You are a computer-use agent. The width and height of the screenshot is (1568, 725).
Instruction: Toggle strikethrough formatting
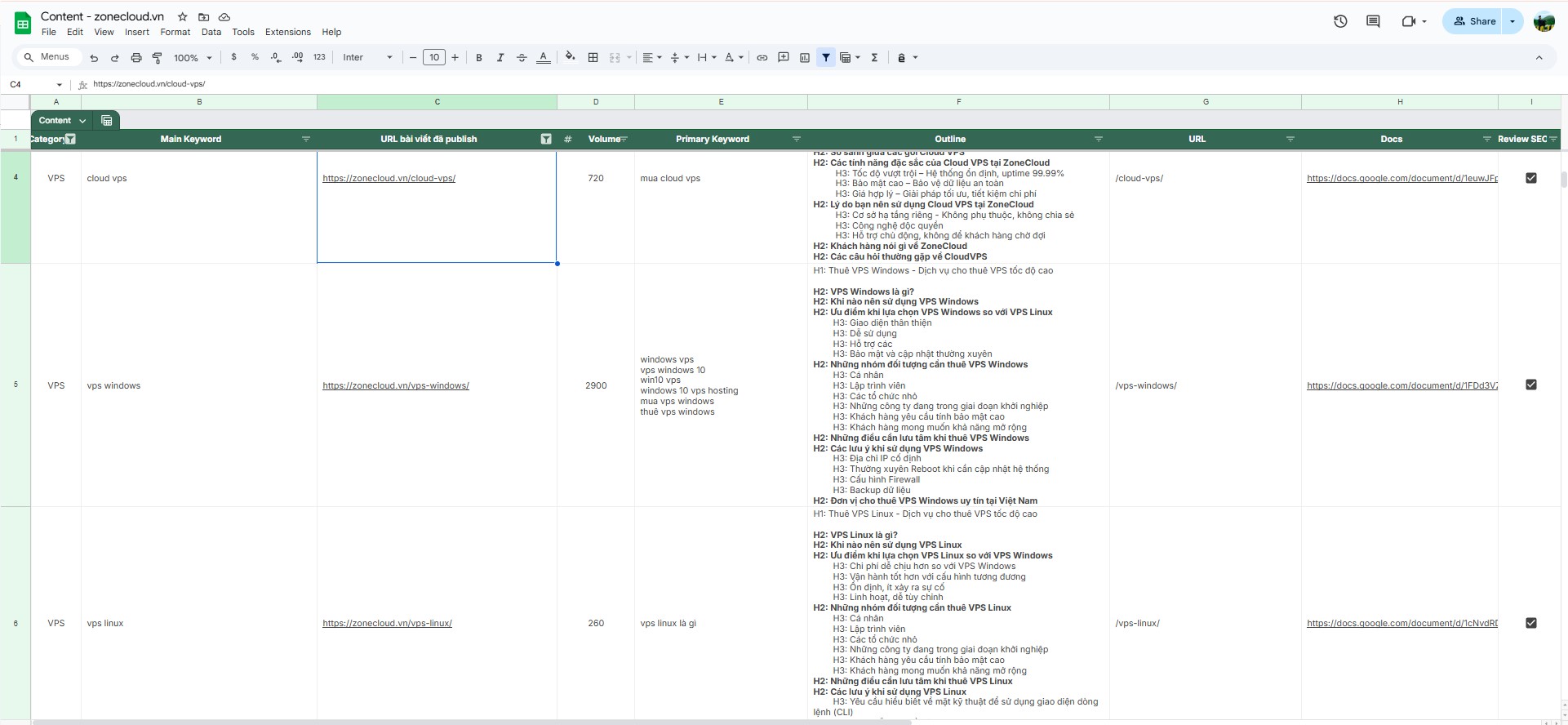coord(522,57)
